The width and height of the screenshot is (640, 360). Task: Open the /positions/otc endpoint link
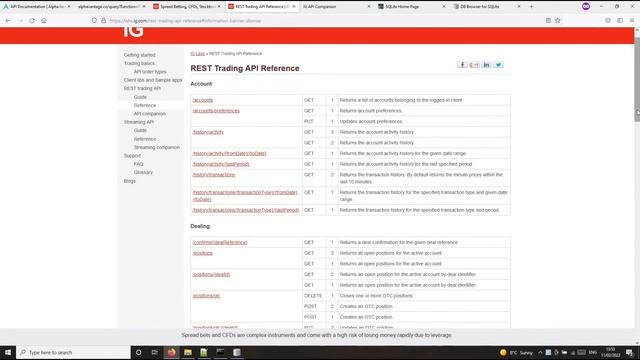(x=207, y=295)
